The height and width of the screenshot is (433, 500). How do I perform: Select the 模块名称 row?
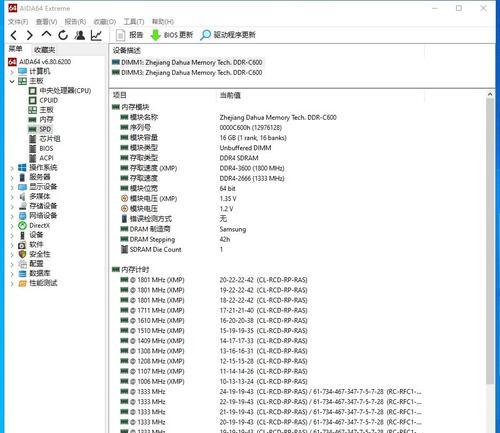pos(228,117)
